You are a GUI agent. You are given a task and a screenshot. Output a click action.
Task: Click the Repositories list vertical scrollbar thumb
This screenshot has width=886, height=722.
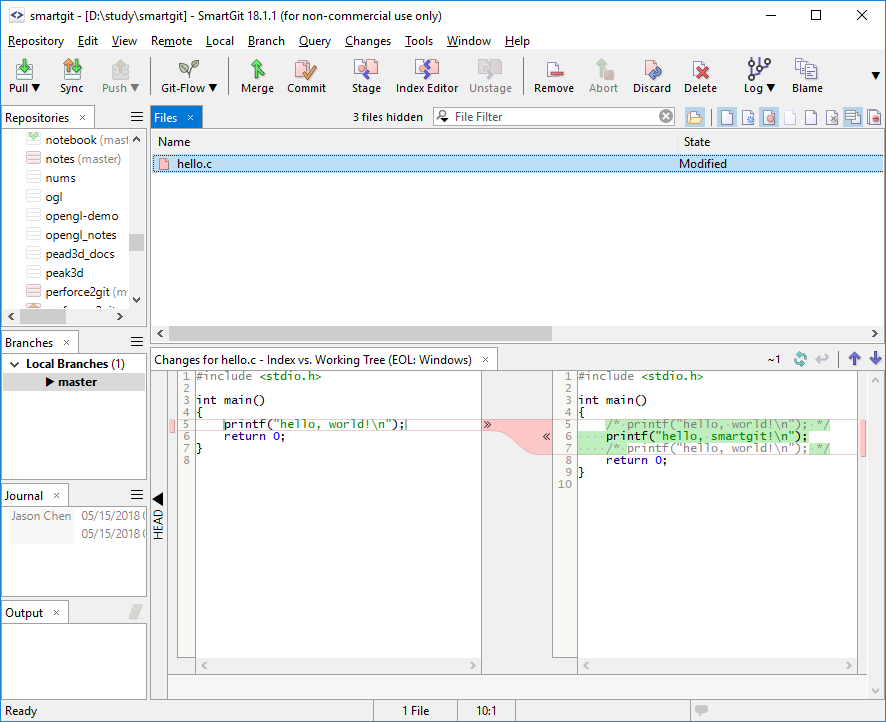(136, 242)
